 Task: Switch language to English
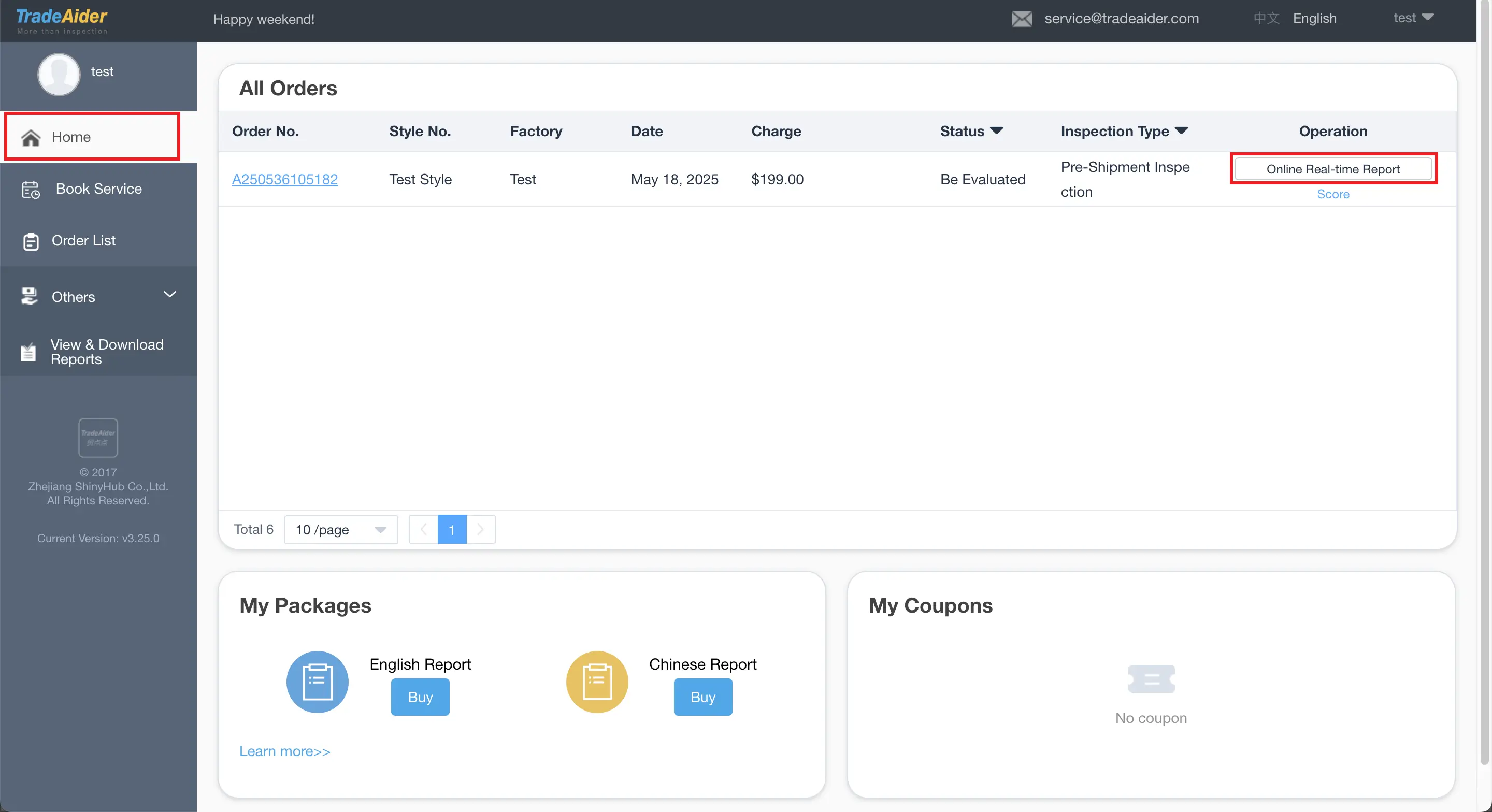click(x=1315, y=19)
